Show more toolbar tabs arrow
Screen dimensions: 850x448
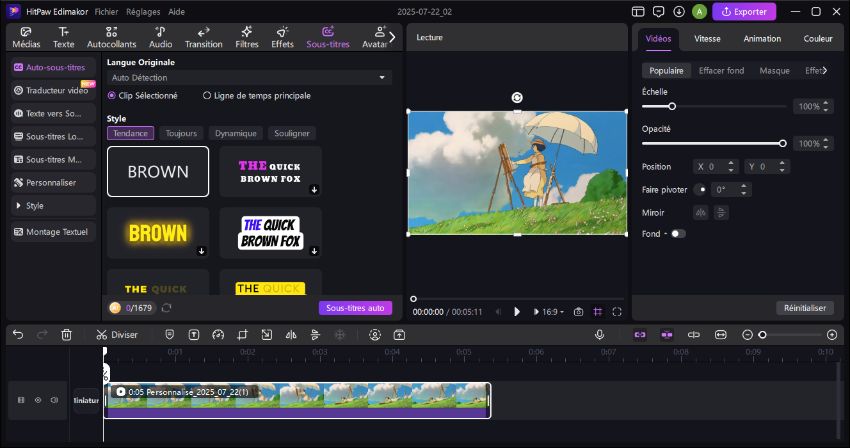pyautogui.click(x=392, y=37)
